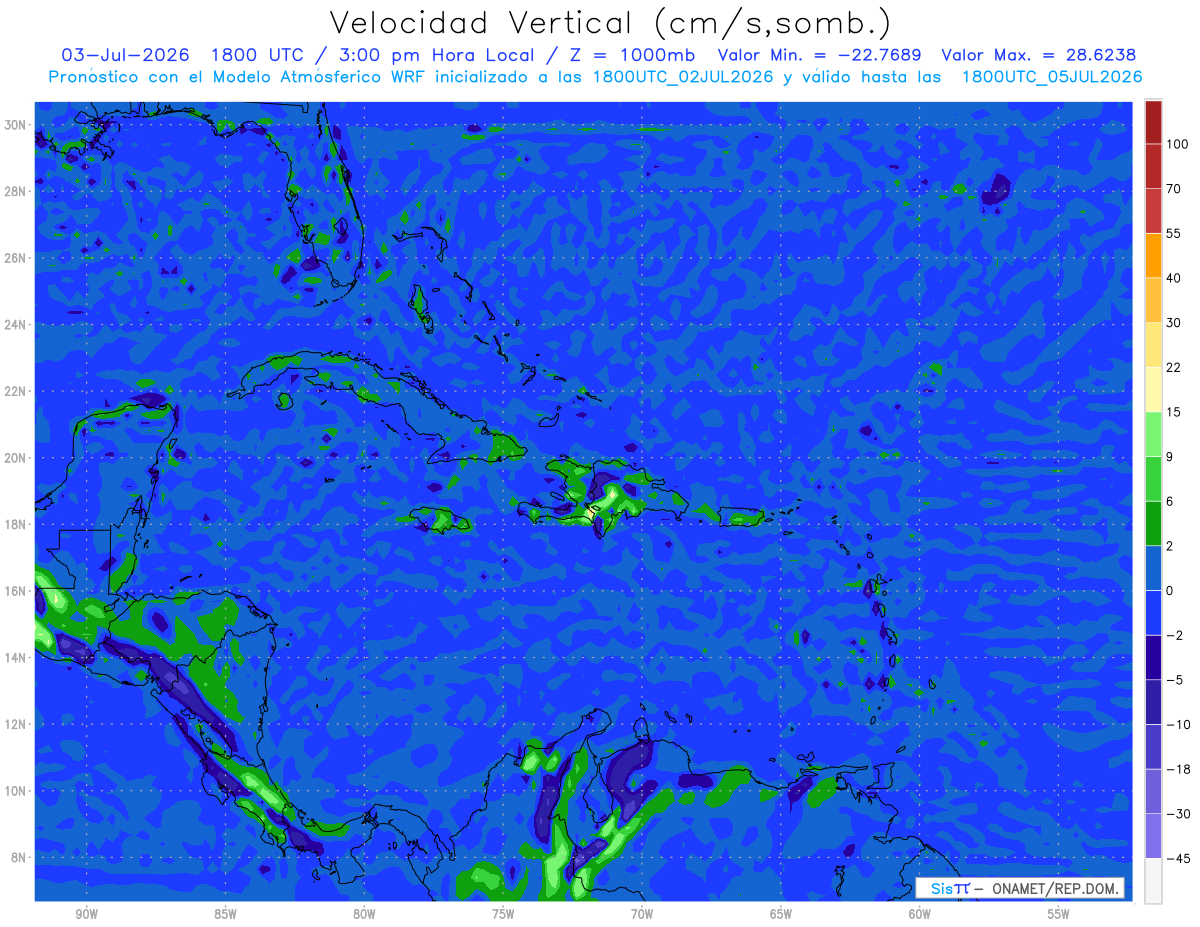Click the longitude label "80W"
Viewport: 1200px width, 927px height.
pos(364,914)
